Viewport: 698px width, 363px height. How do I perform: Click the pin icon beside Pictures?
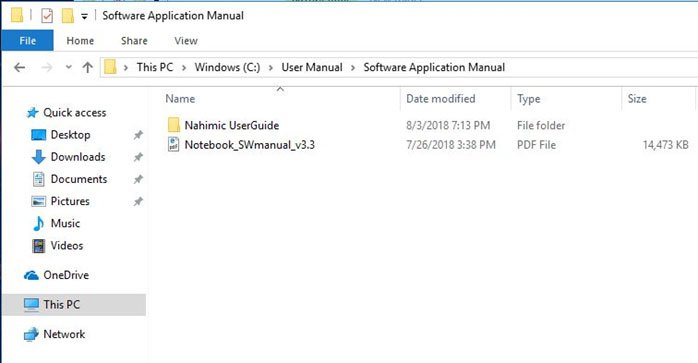point(138,201)
